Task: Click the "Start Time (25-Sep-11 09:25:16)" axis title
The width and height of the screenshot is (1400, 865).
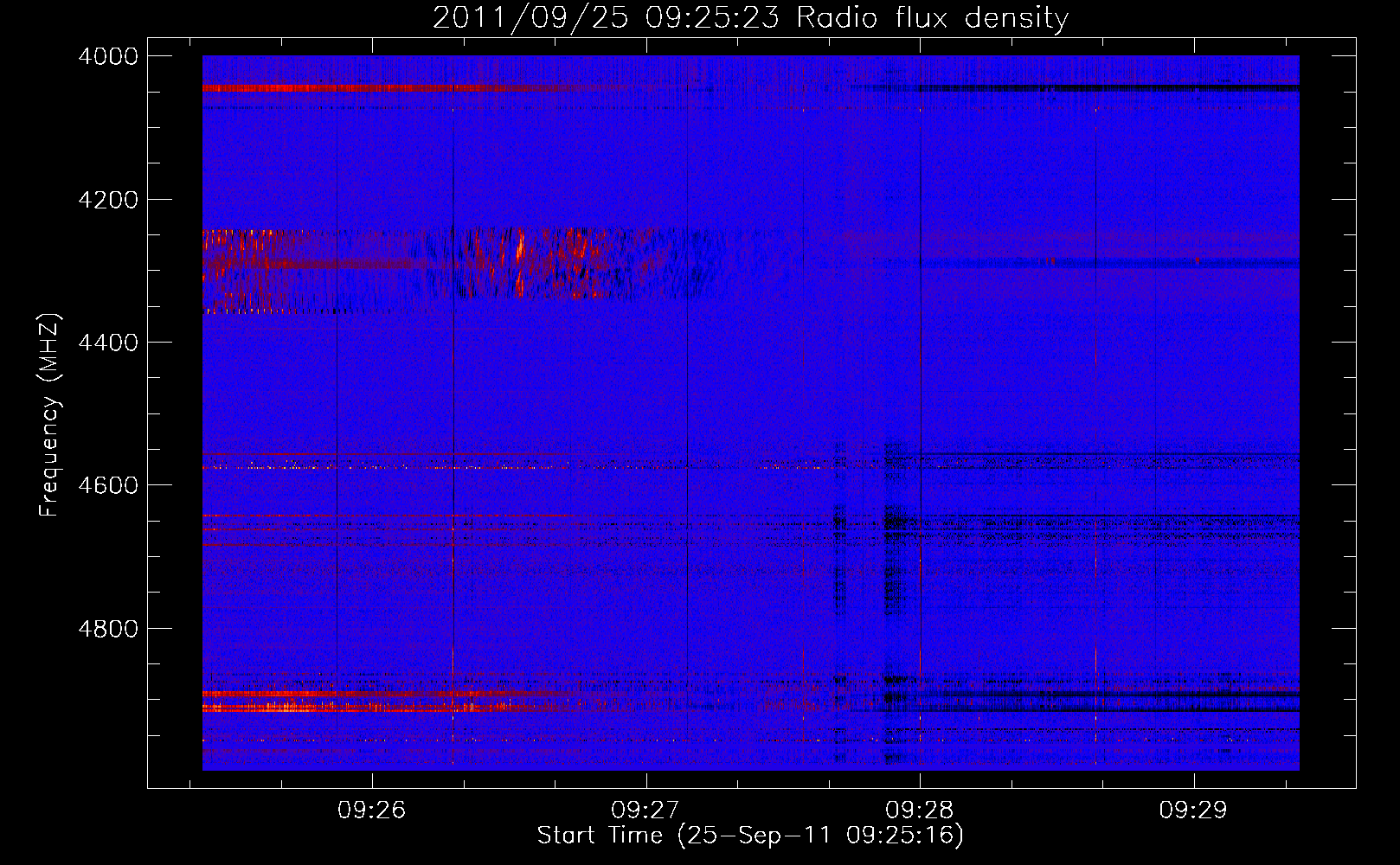Action: (x=750, y=836)
